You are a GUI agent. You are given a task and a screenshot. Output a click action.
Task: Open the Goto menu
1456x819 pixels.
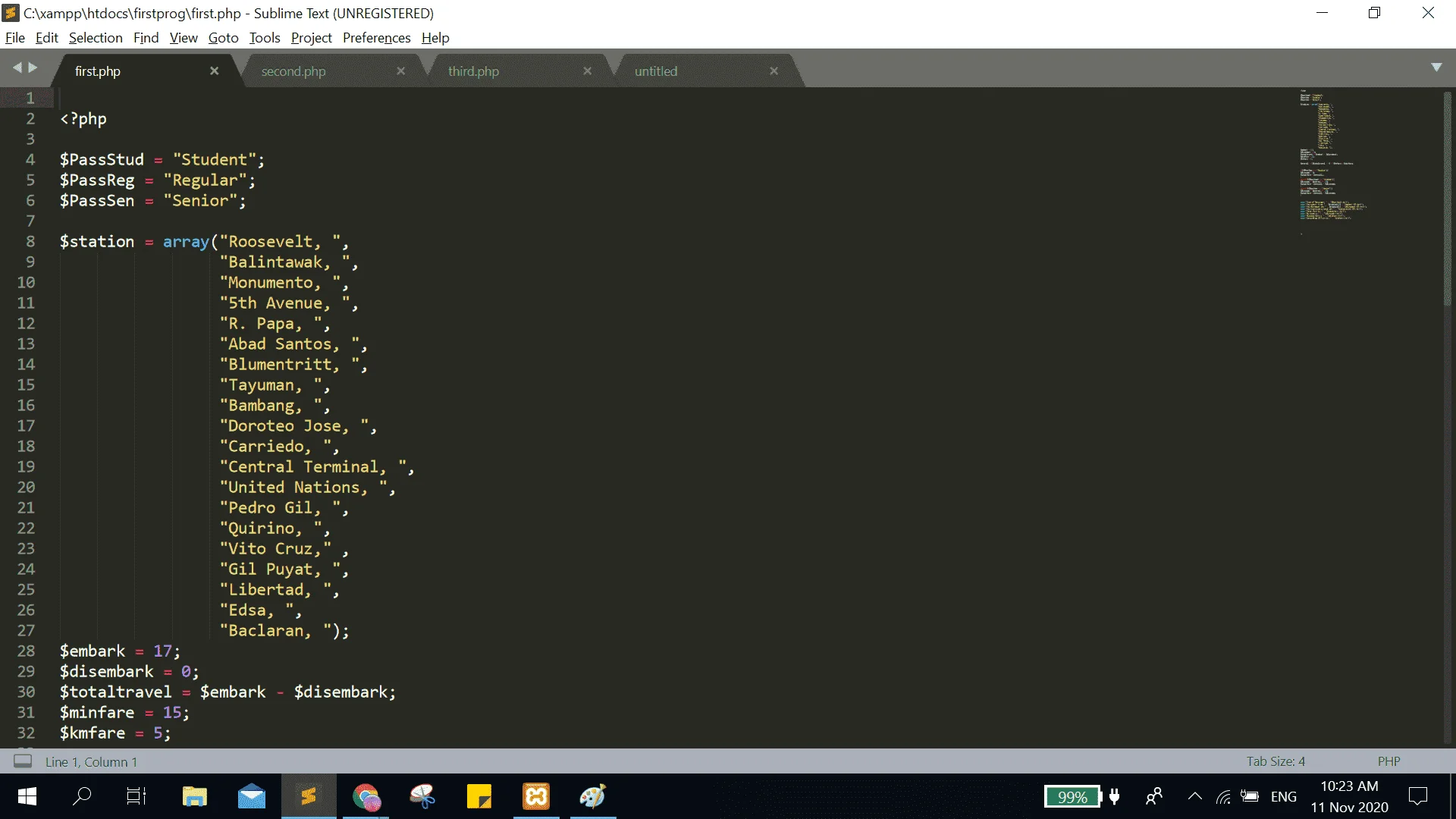(224, 38)
